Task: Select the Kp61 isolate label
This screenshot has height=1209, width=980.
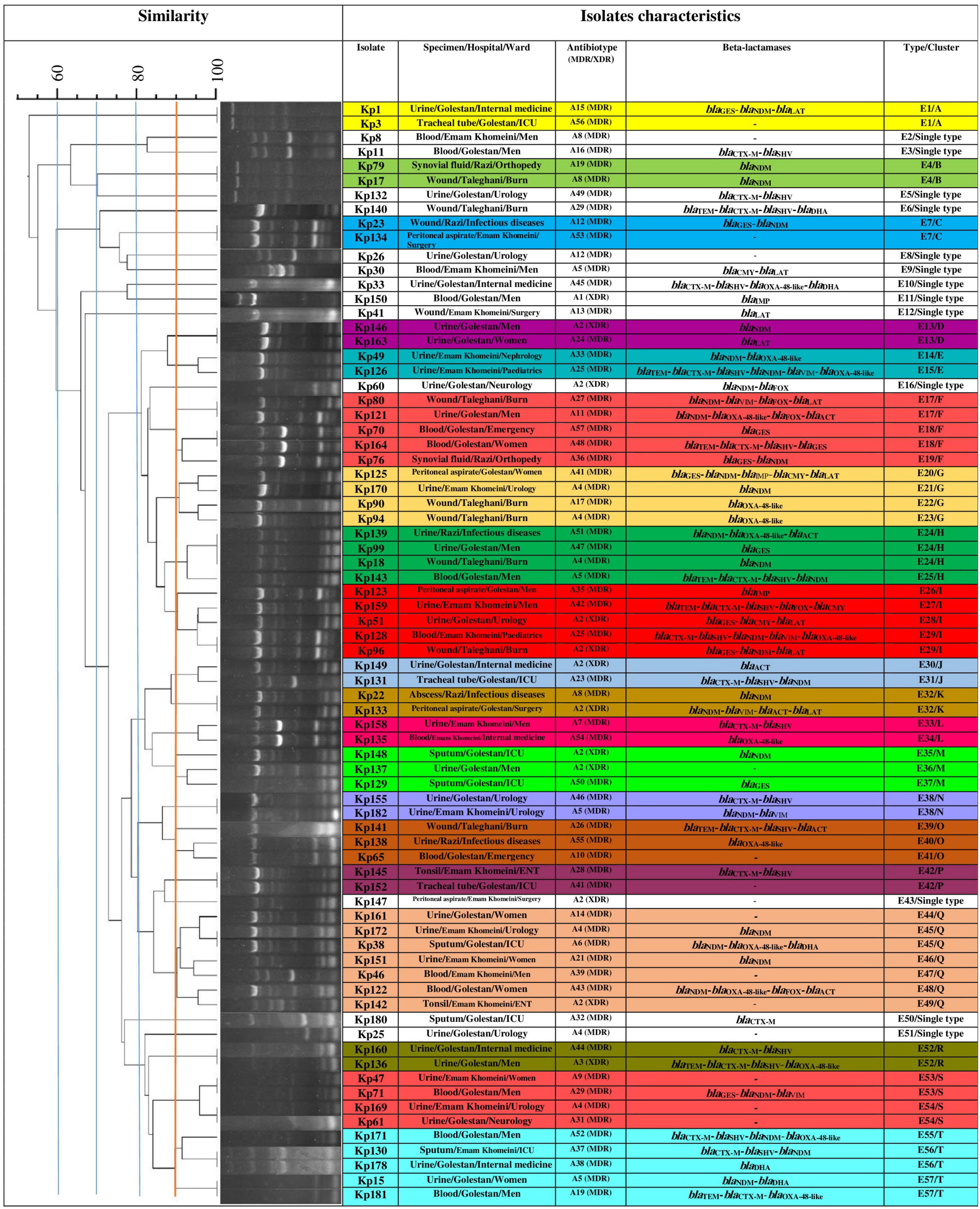Action: pos(370,1122)
